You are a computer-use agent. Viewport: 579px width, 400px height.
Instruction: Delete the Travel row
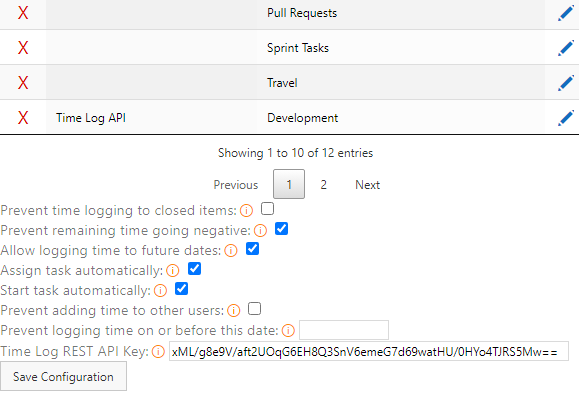coord(23,83)
